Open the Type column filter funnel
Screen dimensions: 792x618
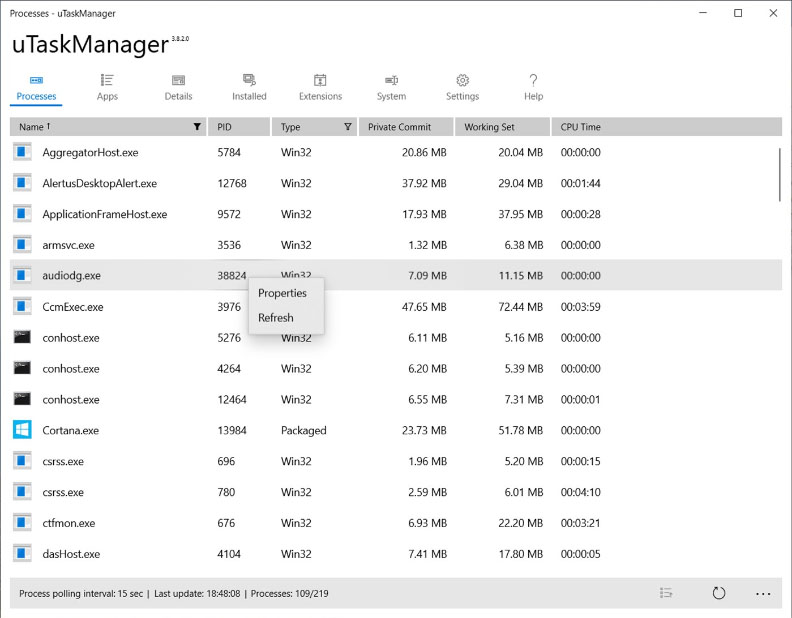[348, 127]
